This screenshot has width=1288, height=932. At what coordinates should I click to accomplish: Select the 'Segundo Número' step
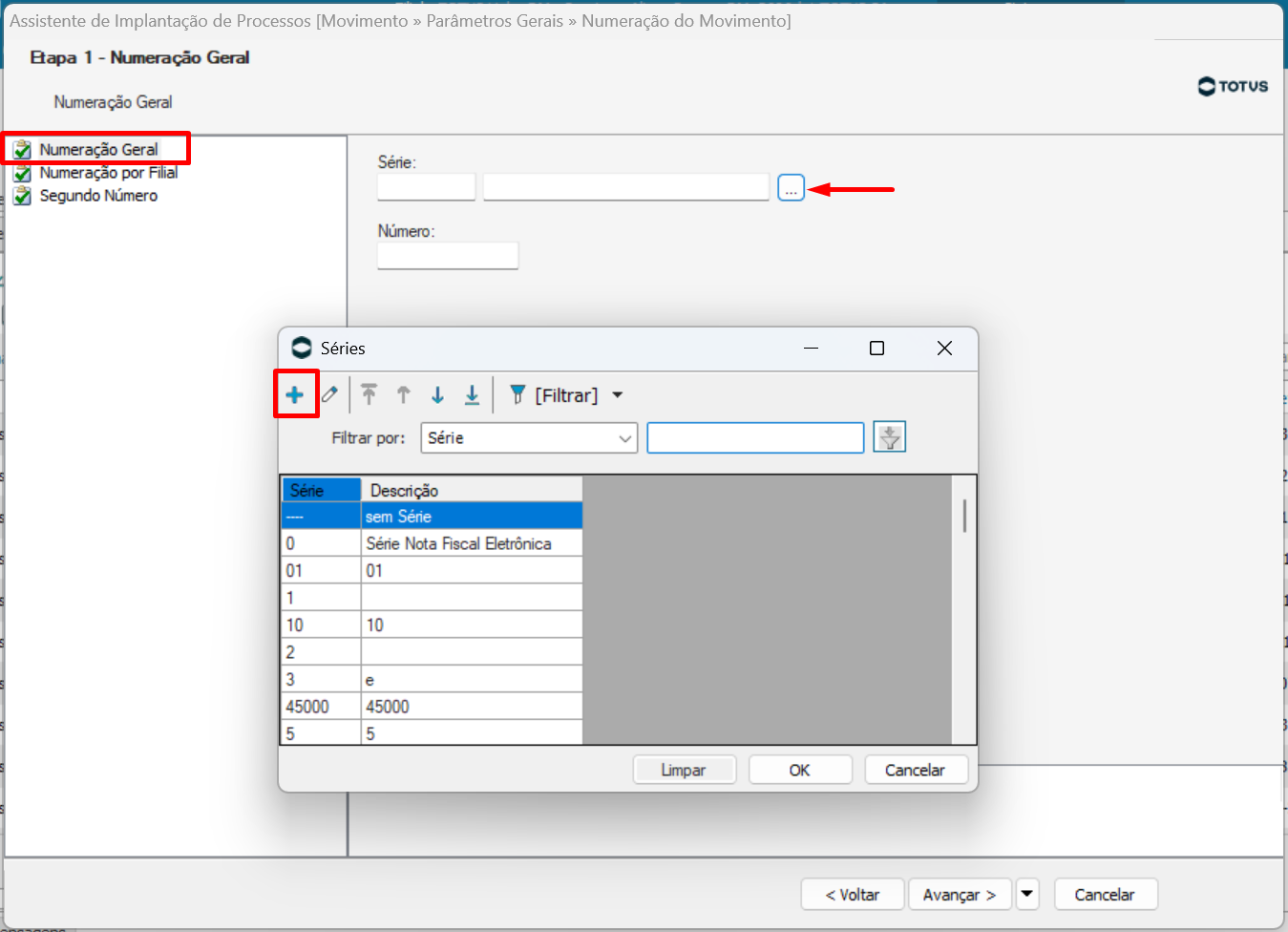point(98,196)
